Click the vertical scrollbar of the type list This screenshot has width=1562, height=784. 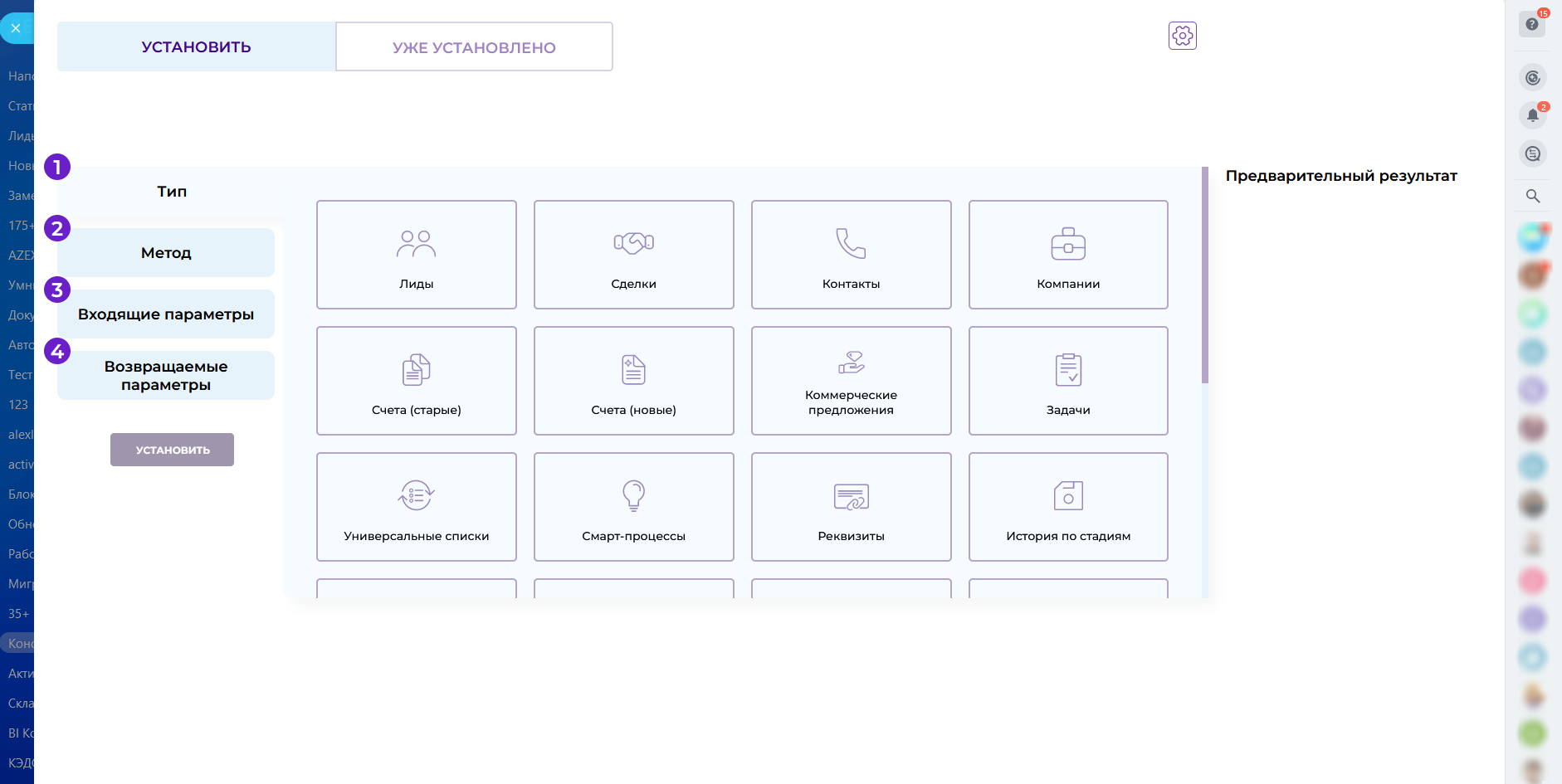click(x=1205, y=275)
